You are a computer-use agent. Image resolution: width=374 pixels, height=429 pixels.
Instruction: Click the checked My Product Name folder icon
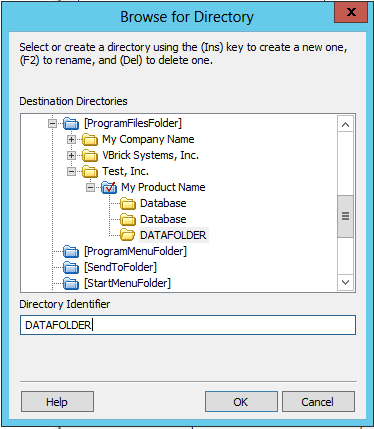pos(109,188)
